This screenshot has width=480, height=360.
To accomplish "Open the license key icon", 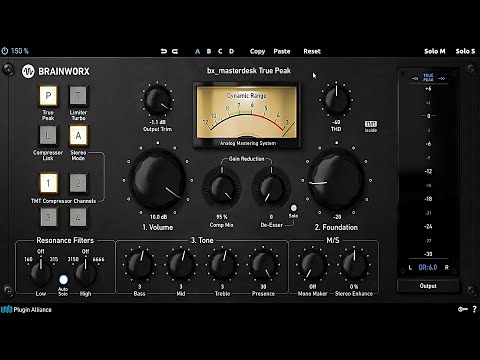I will click(x=463, y=309).
